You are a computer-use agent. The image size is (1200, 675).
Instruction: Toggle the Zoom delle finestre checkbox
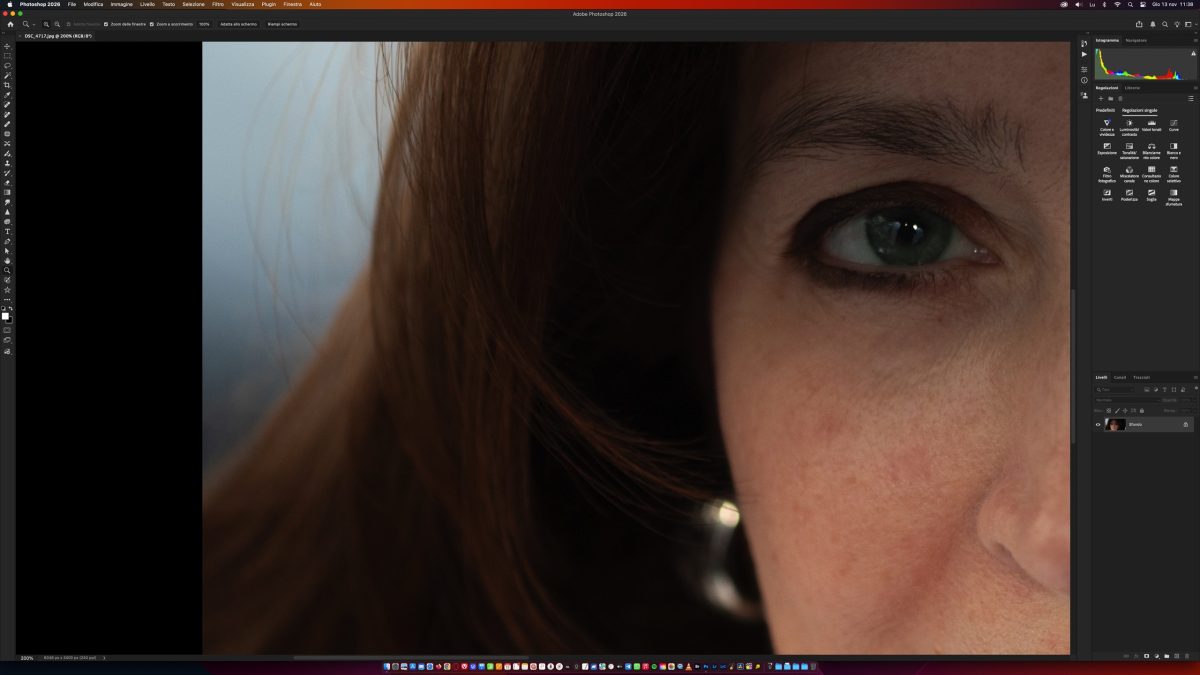click(106, 23)
